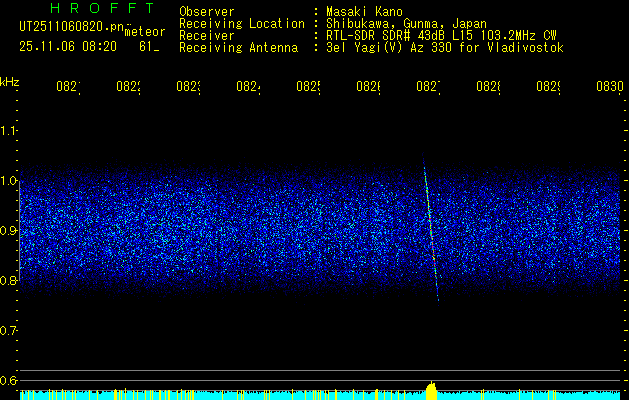Click the 0.8 frequency axis label
This screenshot has width=629, height=400.
8,280
